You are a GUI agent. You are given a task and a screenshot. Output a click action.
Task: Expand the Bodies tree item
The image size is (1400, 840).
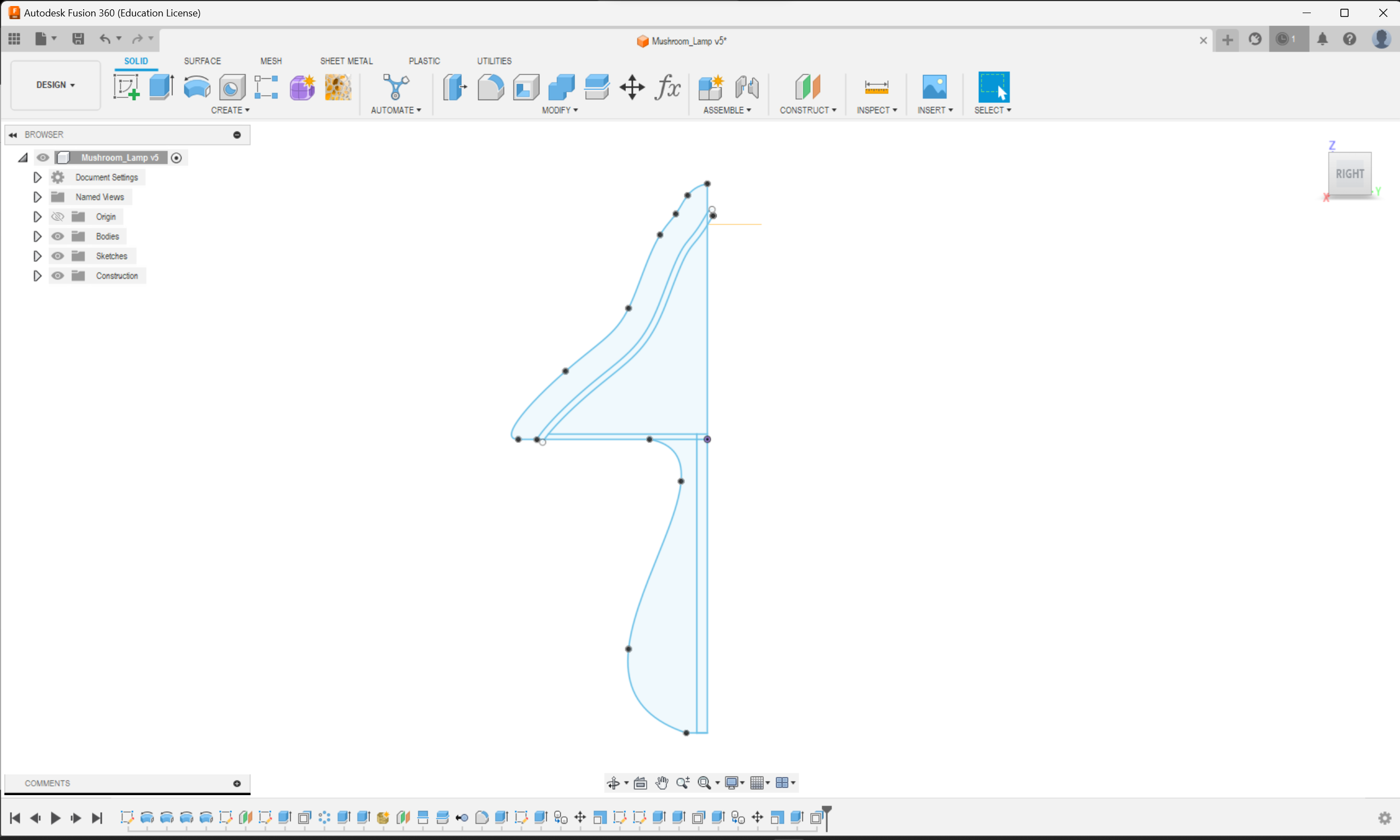36,236
